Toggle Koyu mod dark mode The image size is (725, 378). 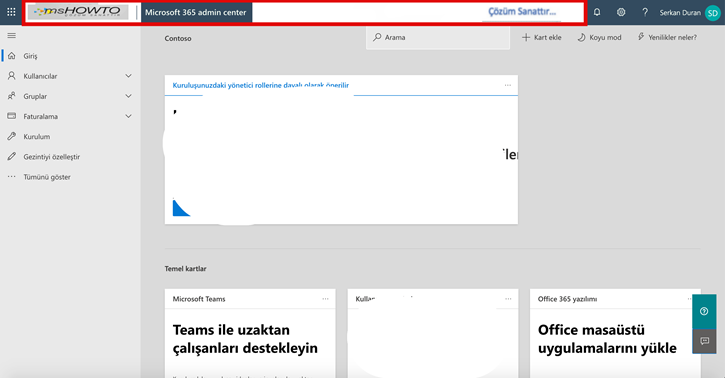point(599,37)
